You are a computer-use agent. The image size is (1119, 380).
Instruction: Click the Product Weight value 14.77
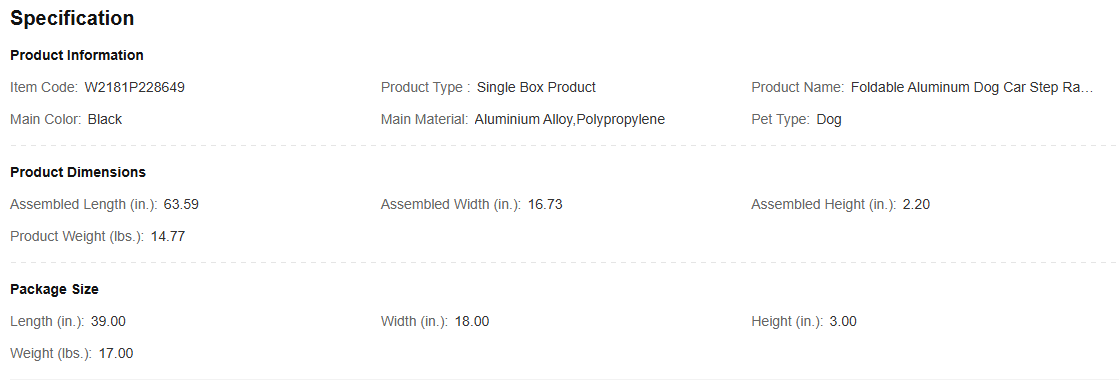pyautogui.click(x=168, y=237)
